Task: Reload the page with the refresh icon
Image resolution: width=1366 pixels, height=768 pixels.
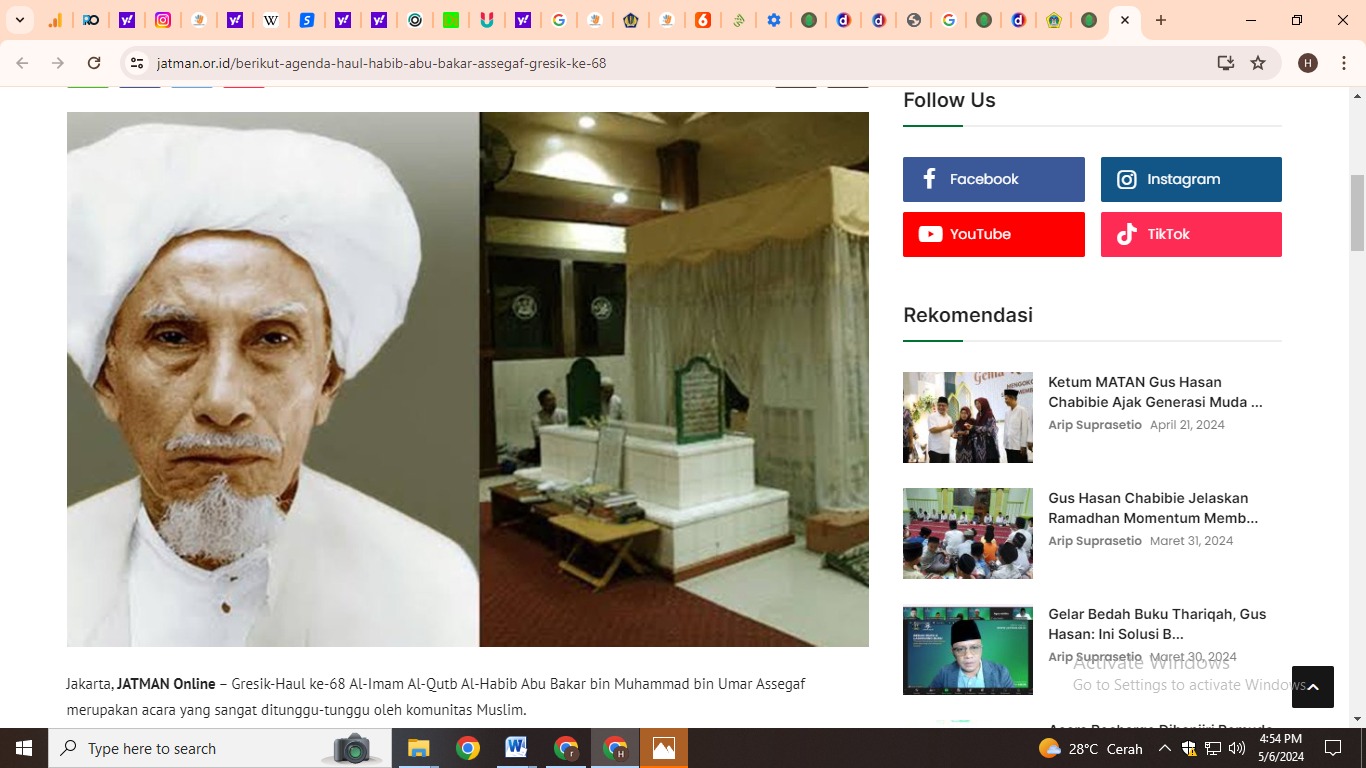Action: [x=94, y=63]
